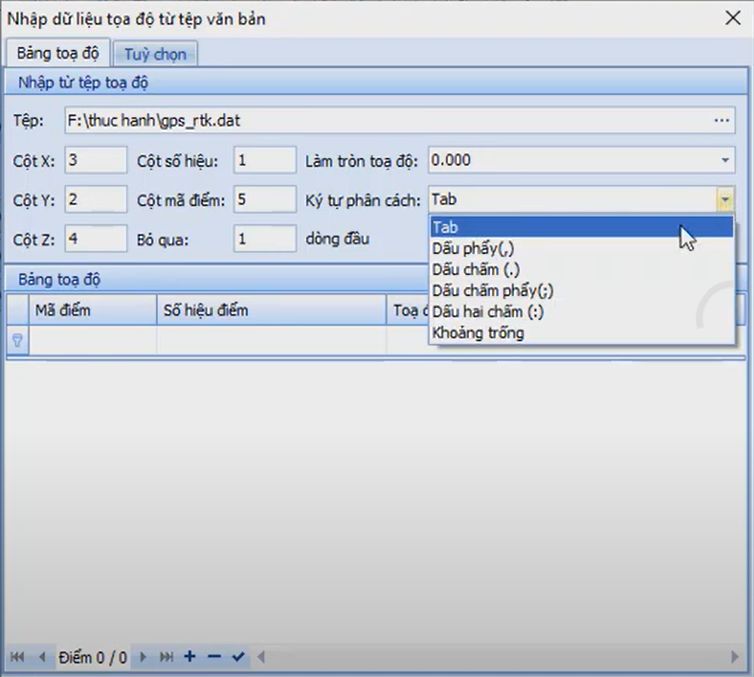Screen dimensions: 754x677
Task: Click the first record navigation icon
Action: point(17,657)
